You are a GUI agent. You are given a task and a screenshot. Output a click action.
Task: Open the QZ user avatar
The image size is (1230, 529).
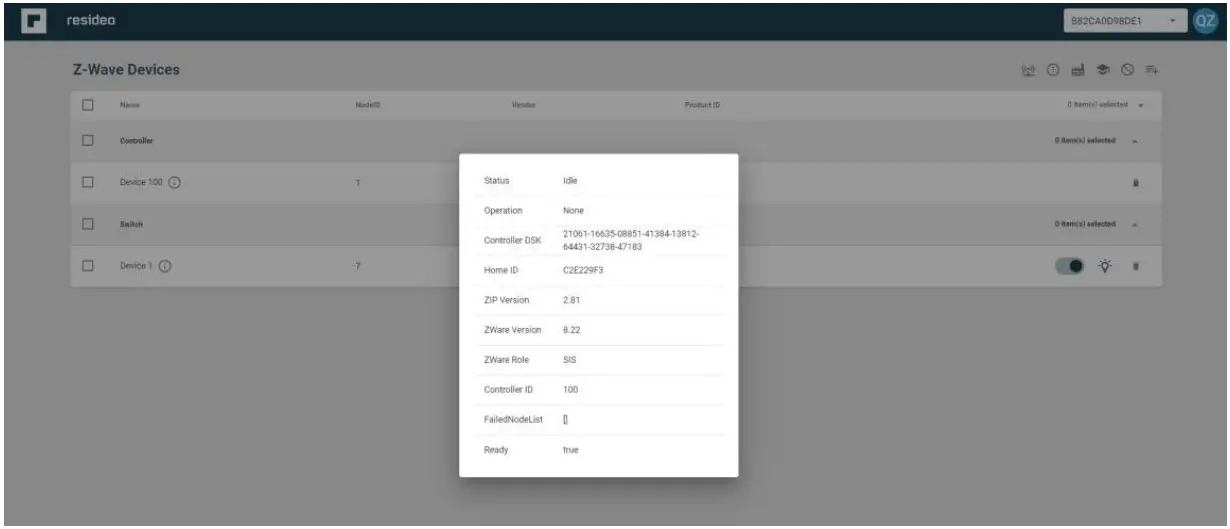click(x=1206, y=20)
